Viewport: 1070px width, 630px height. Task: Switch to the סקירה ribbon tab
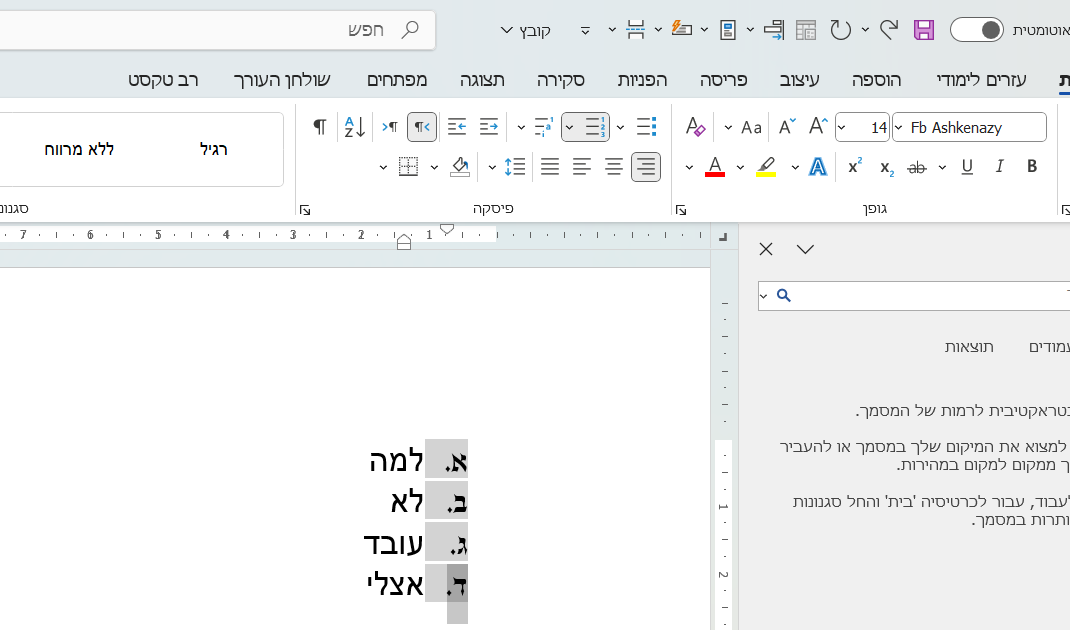point(561,80)
